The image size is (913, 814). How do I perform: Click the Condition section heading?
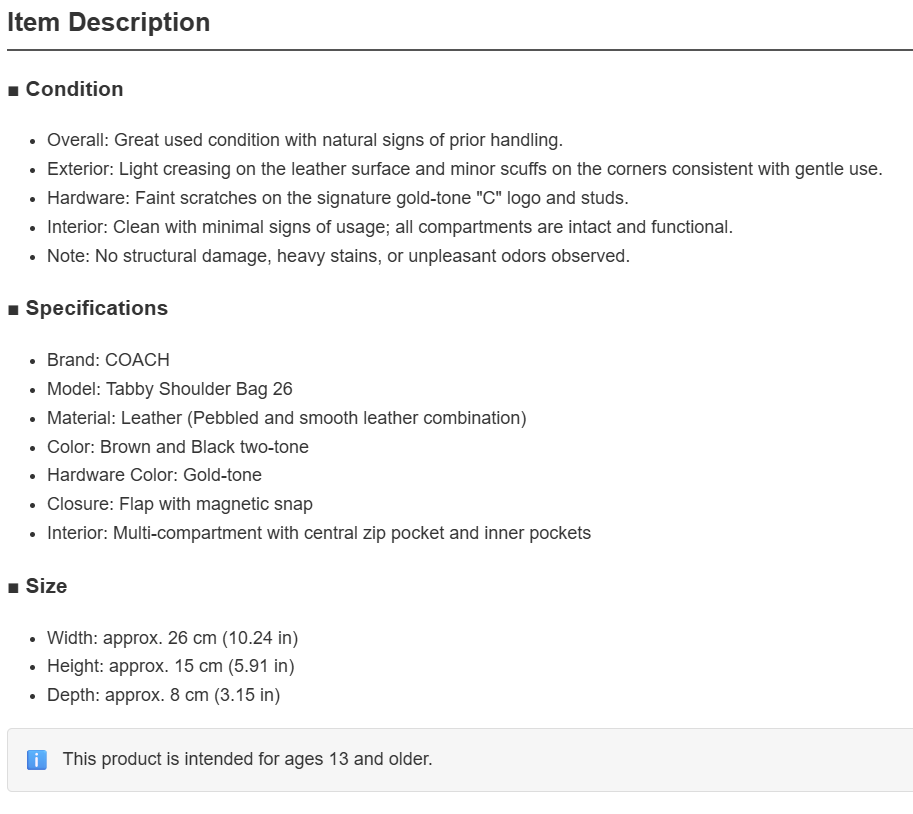pos(75,89)
